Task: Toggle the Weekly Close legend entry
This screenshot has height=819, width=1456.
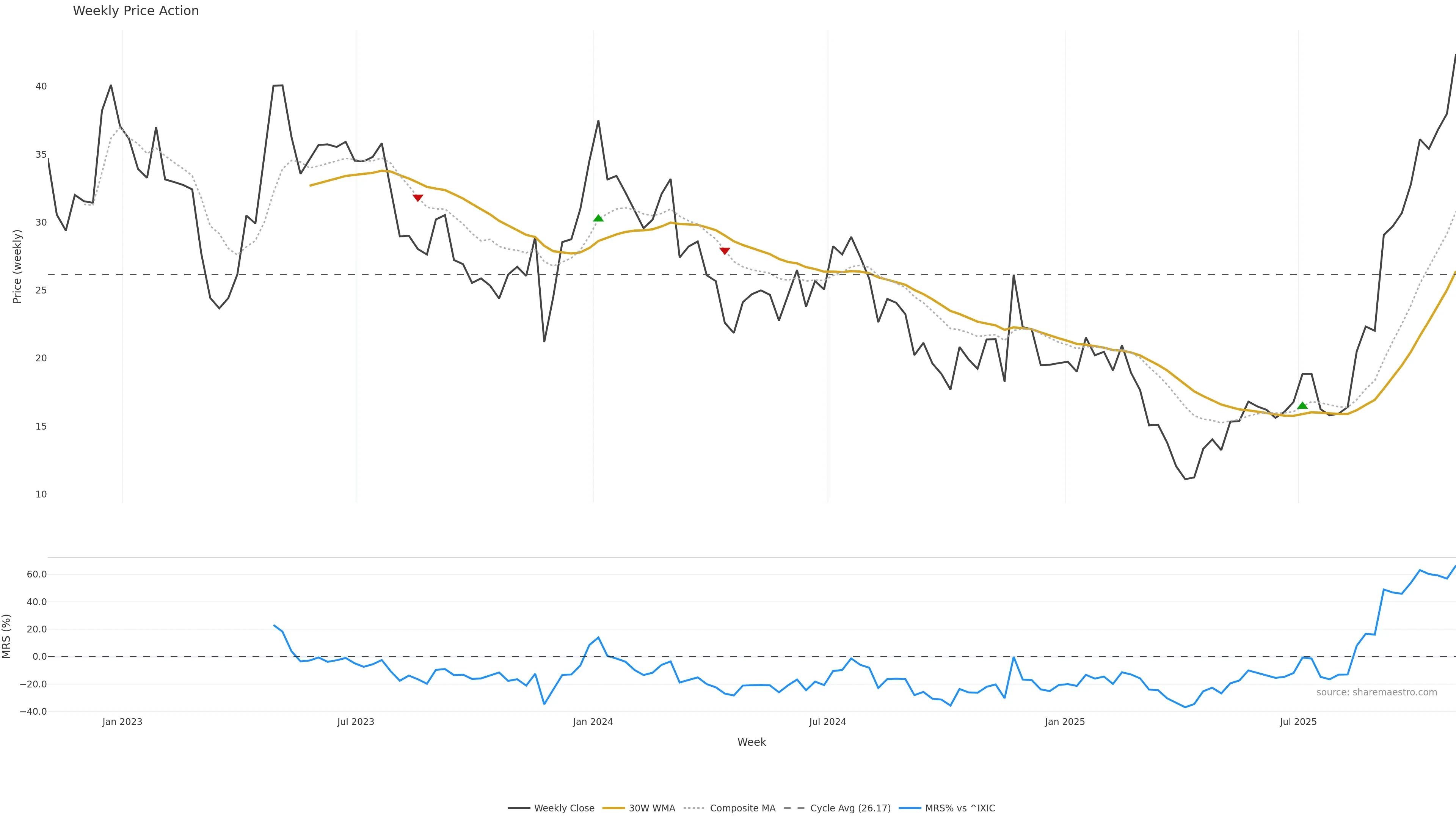Action: (563, 808)
